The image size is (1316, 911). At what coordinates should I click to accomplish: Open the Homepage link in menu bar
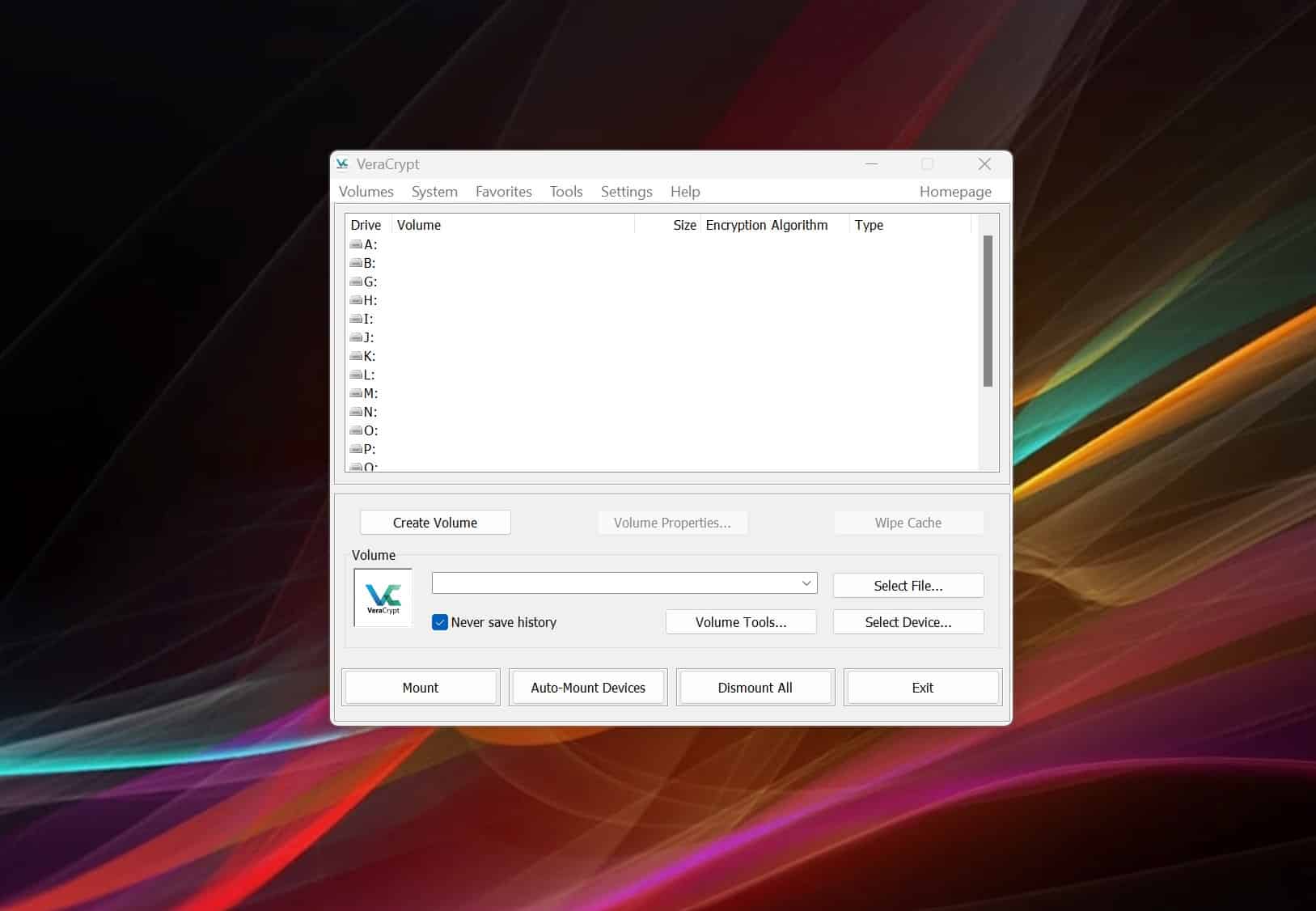point(955,192)
